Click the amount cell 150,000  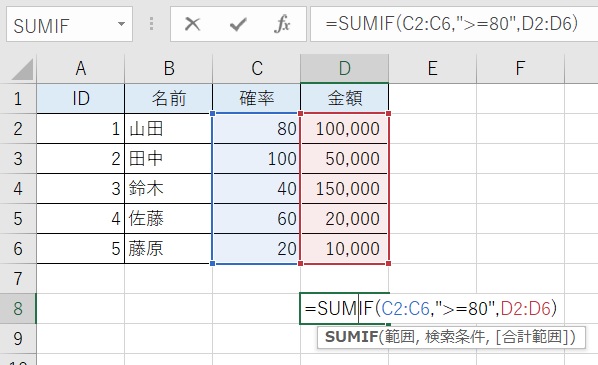coord(344,189)
